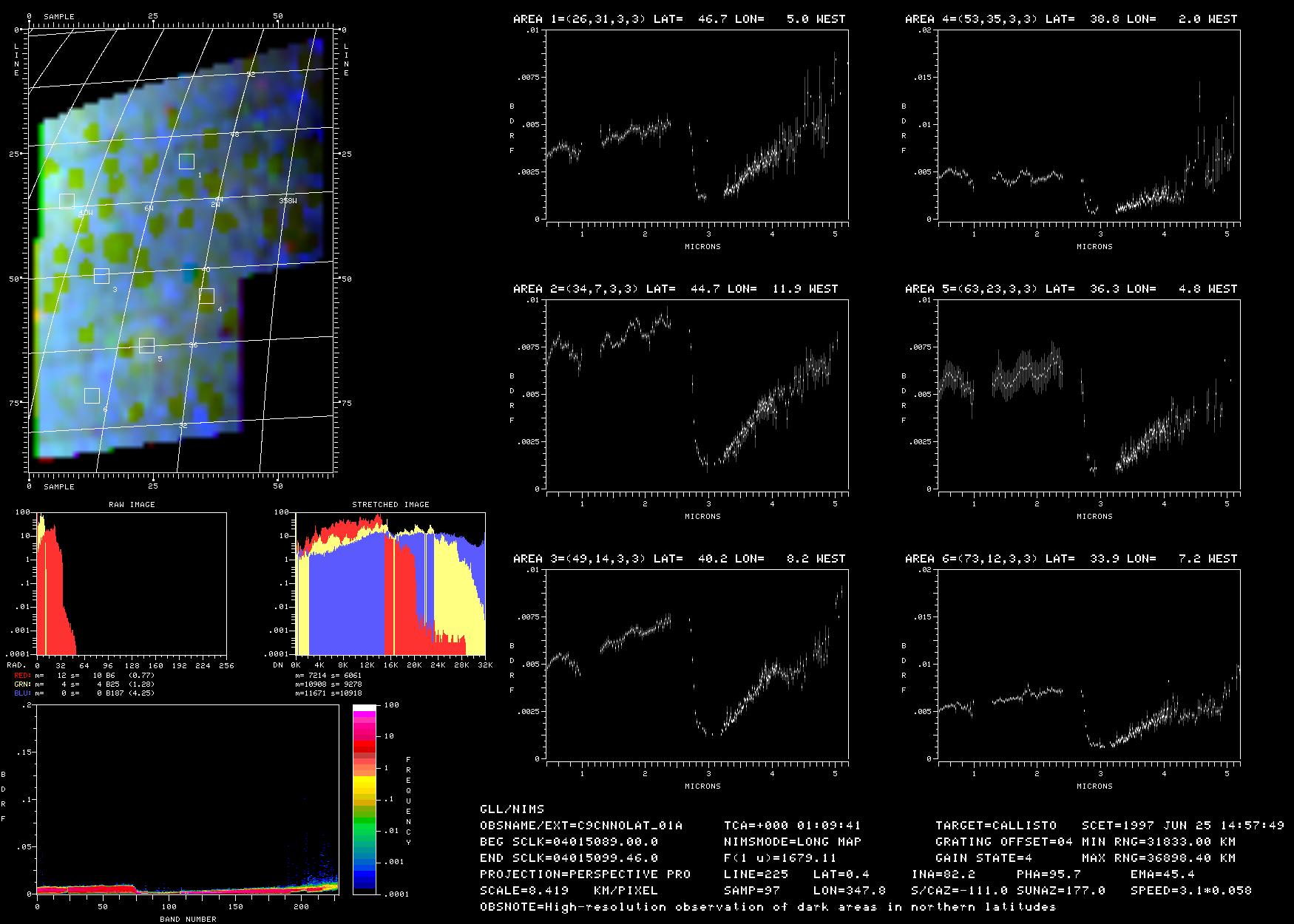Click the 'TCA=+000 01:09:41' value
The height and width of the screenshot is (924, 1294).
pyautogui.click(x=793, y=826)
